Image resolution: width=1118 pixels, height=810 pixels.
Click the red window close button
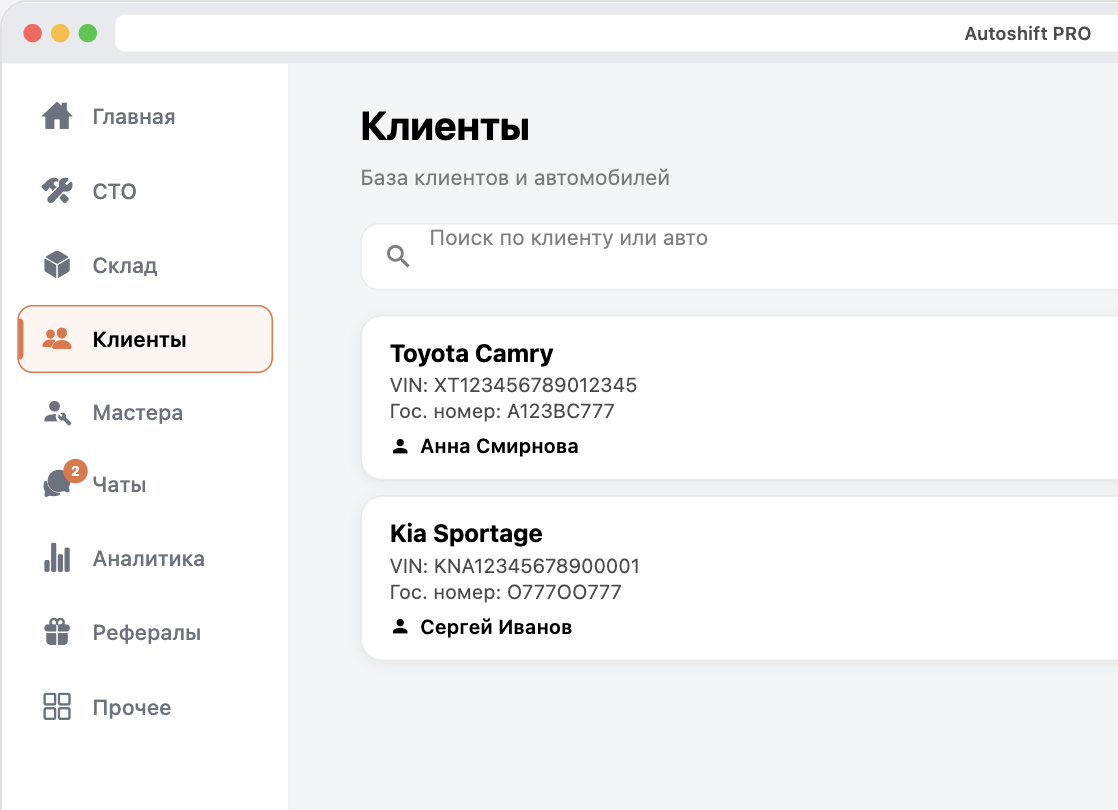click(33, 33)
